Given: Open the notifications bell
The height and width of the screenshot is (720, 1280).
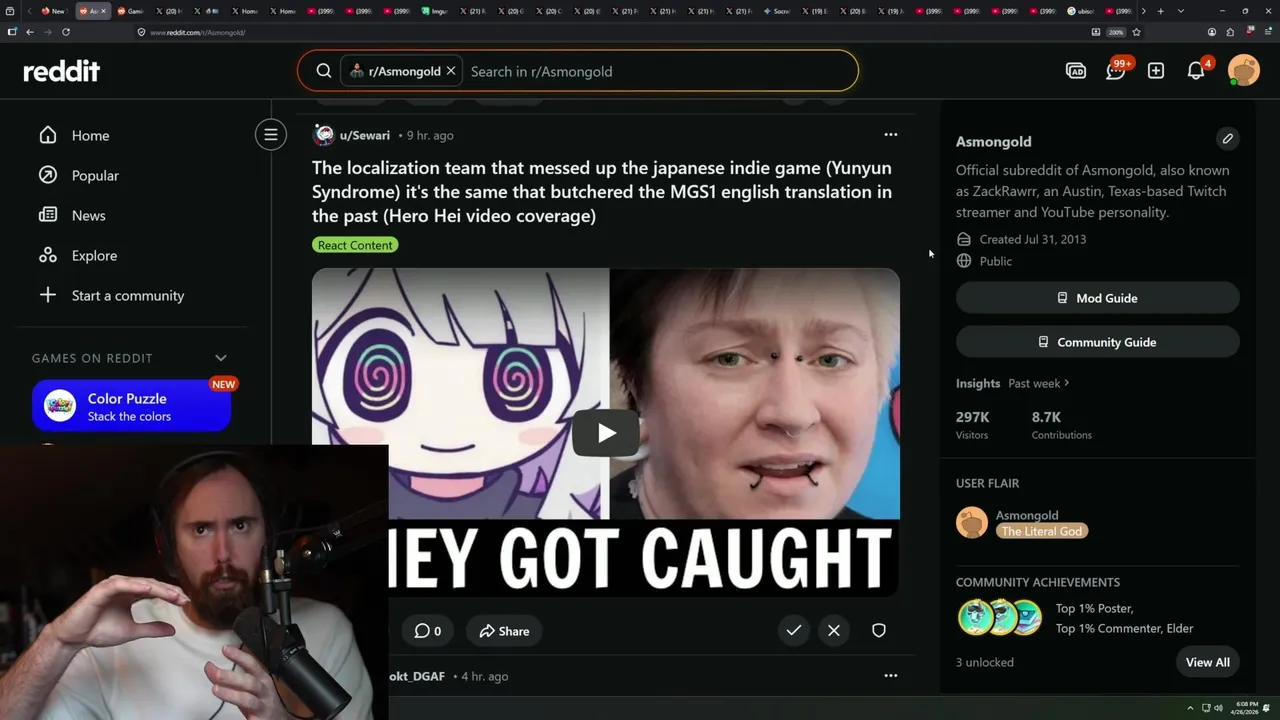Looking at the screenshot, I should (x=1197, y=70).
